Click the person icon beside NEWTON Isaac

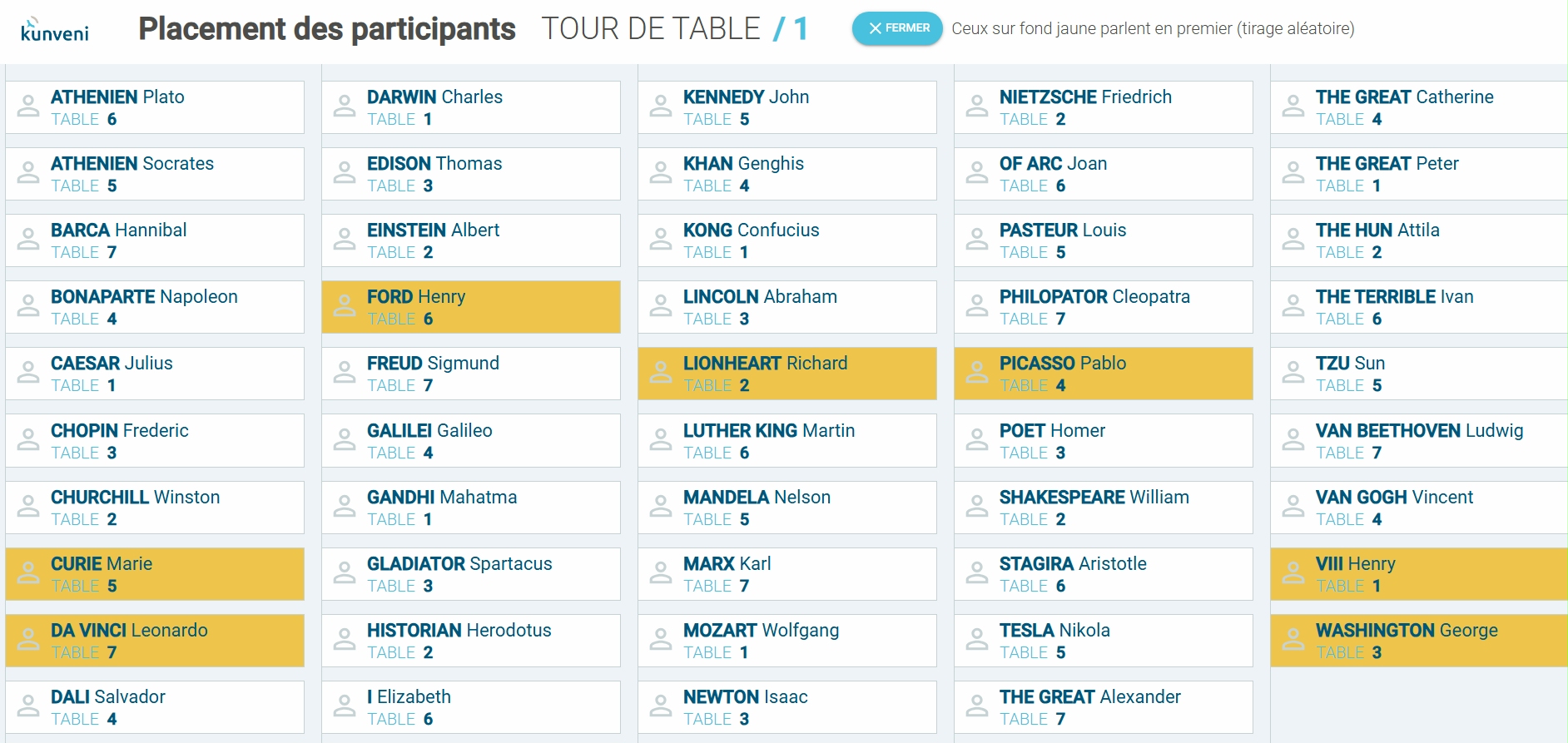pyautogui.click(x=661, y=706)
